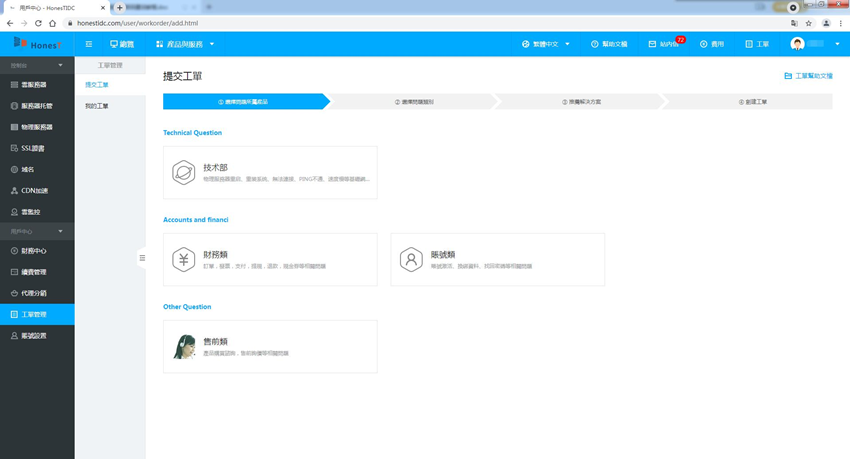Open 工單 tickets in top bar
Viewport: 850px width, 459px height.
pos(757,44)
